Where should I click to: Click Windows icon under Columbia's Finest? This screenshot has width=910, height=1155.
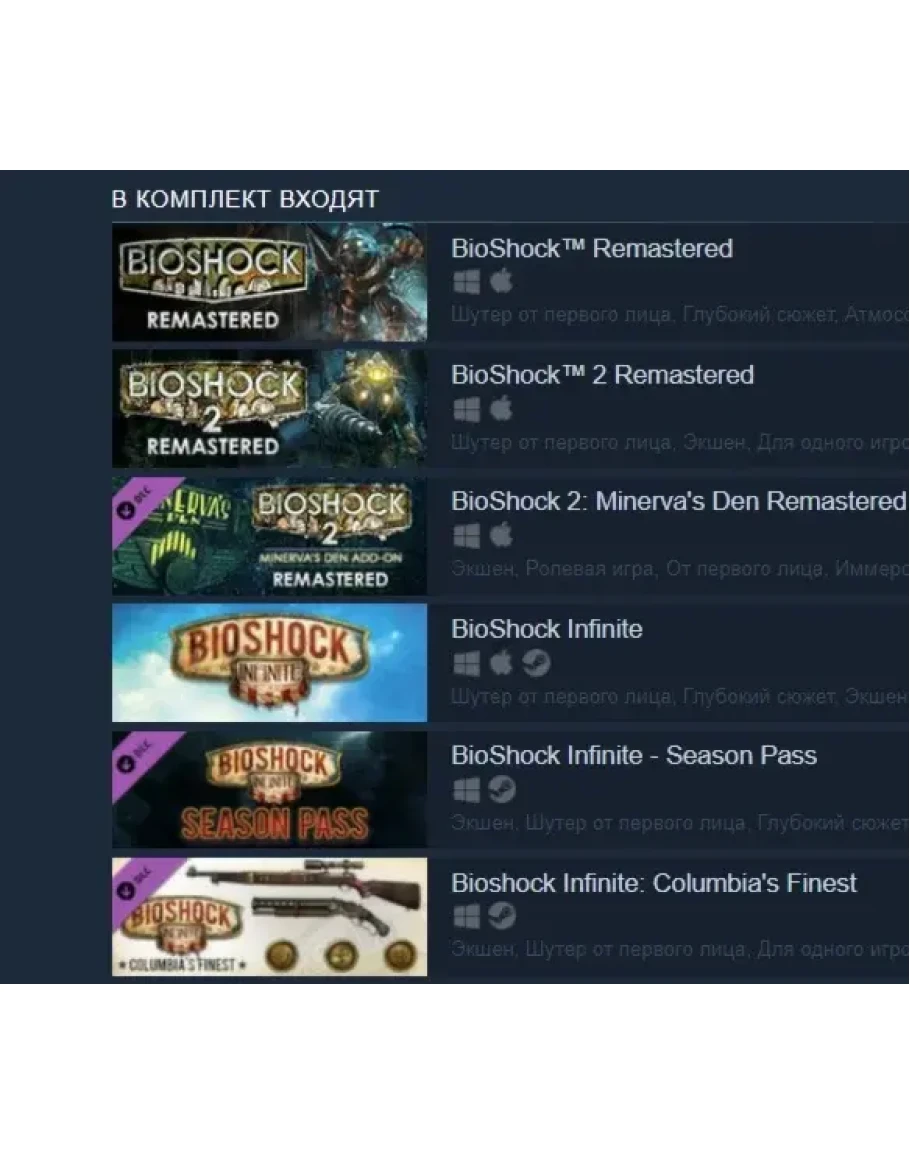[x=466, y=917]
